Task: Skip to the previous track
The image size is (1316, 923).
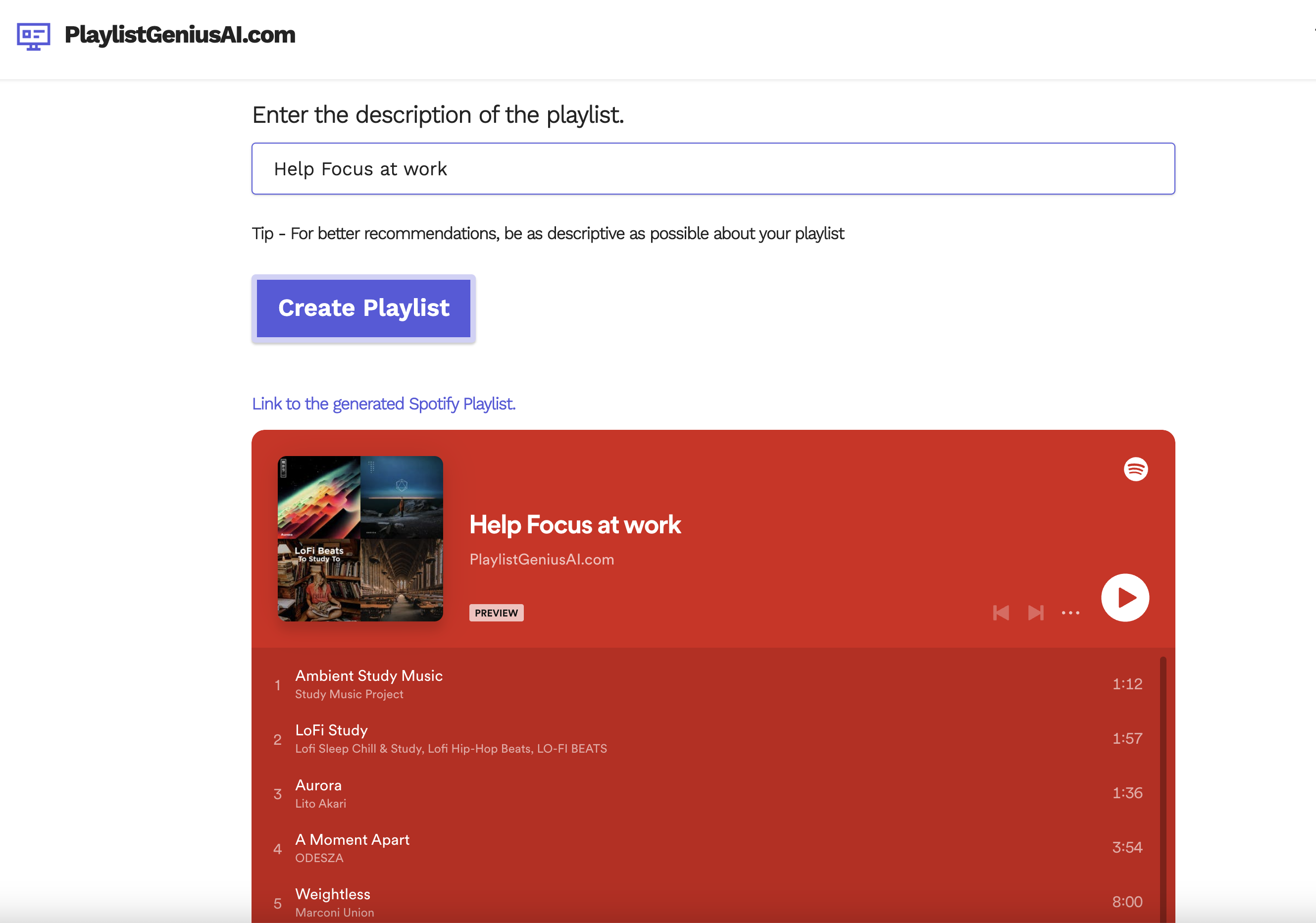Action: 1001,612
